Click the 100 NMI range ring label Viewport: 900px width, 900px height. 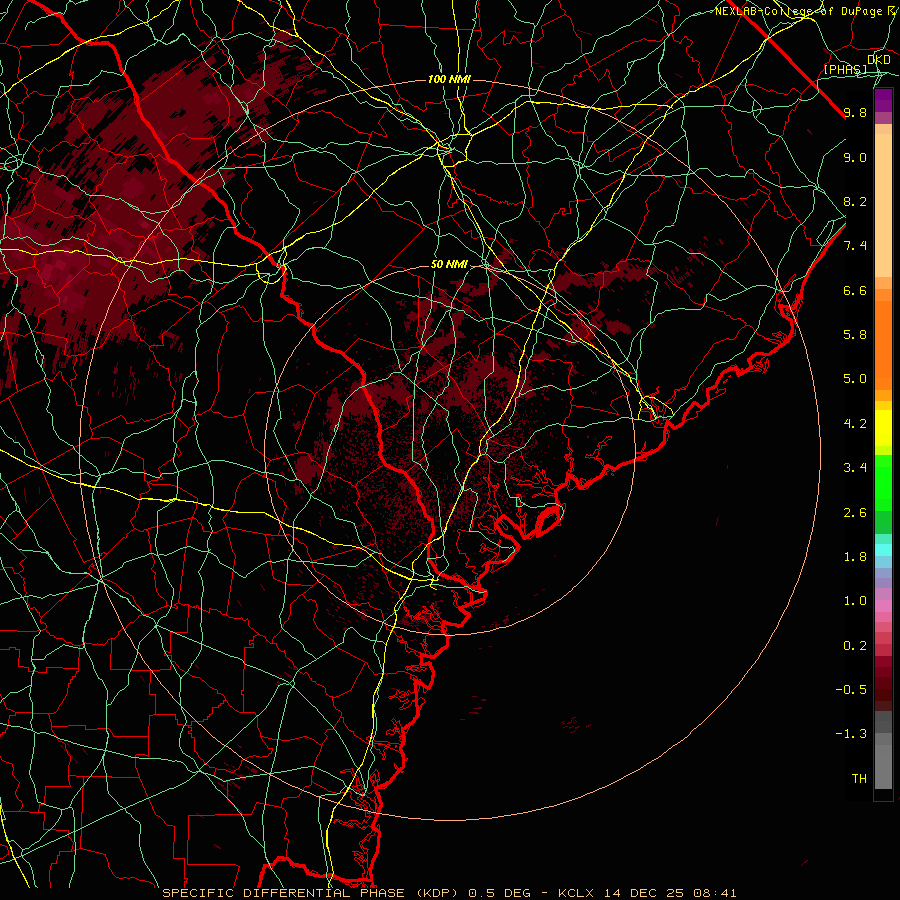point(449,79)
